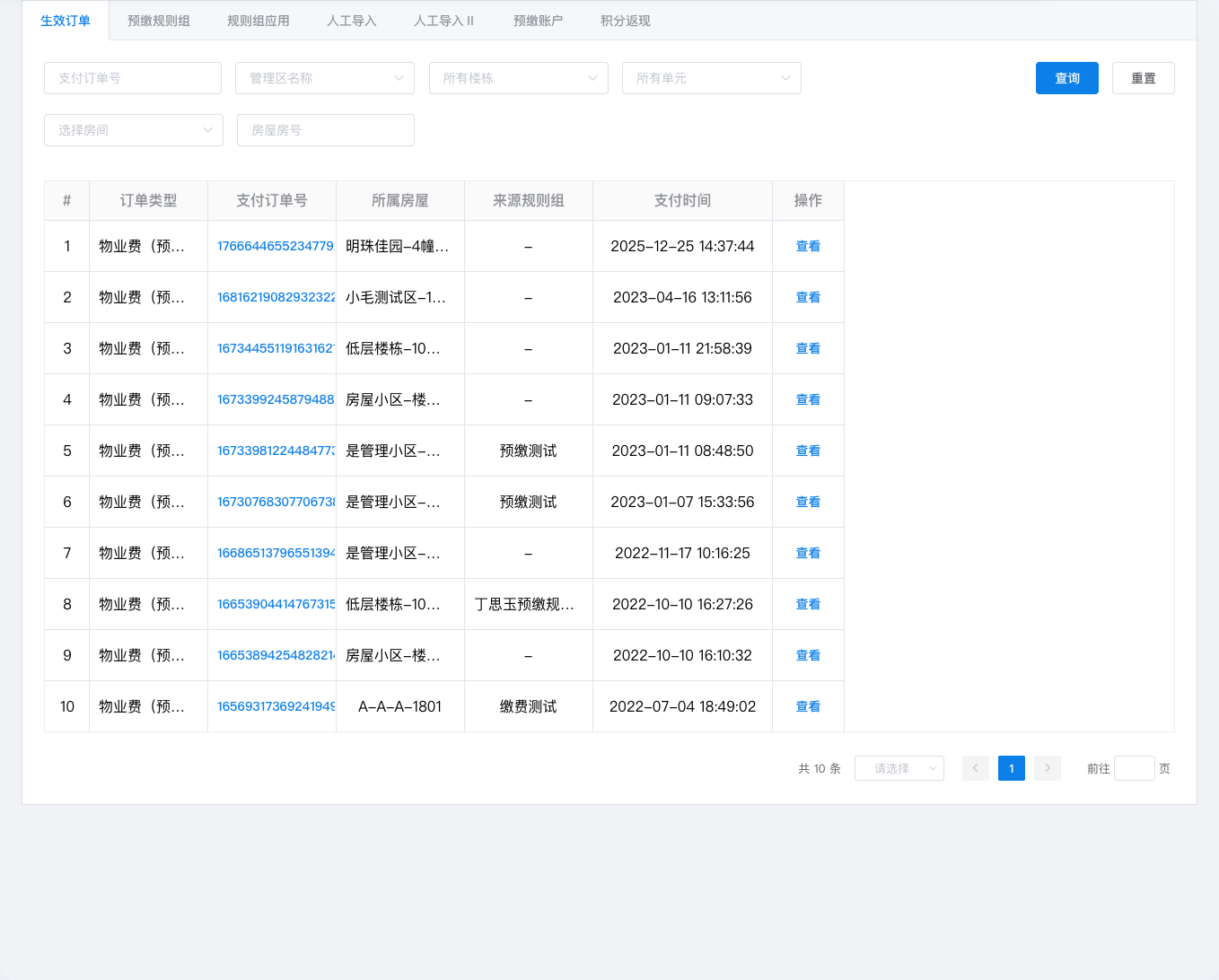This screenshot has width=1219, height=980.
Task: Open the page size 请选择 dropdown
Action: (x=899, y=768)
